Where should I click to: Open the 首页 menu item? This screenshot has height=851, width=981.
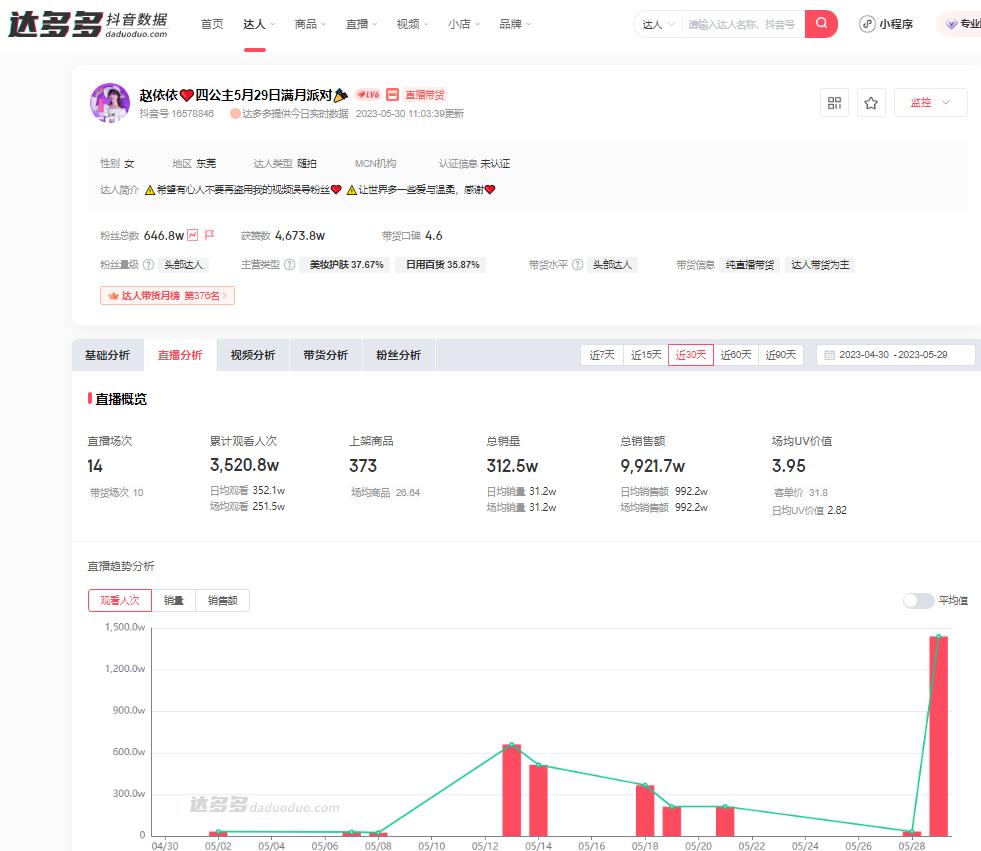[211, 23]
